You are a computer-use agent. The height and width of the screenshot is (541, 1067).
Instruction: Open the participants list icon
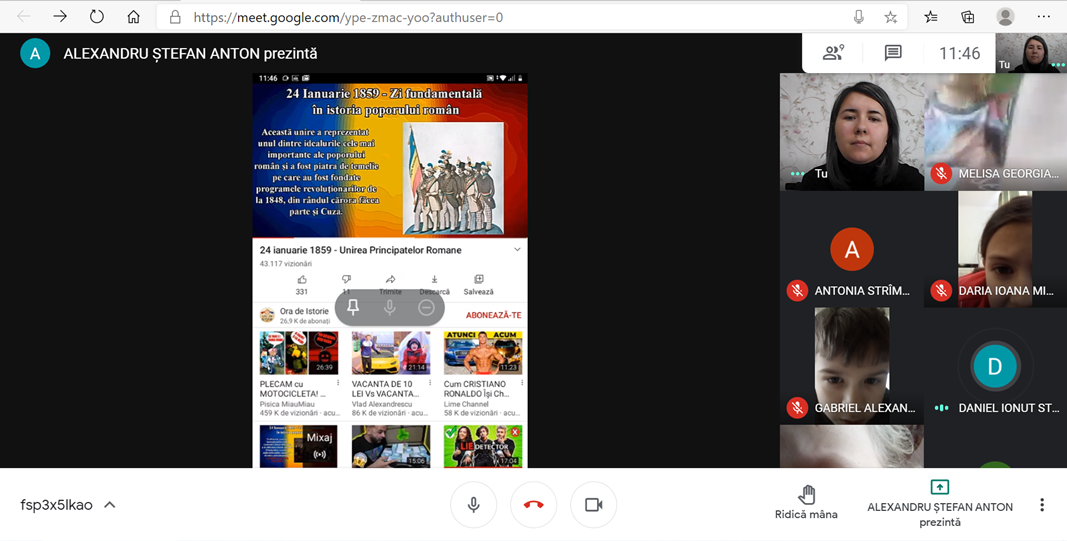tap(833, 54)
